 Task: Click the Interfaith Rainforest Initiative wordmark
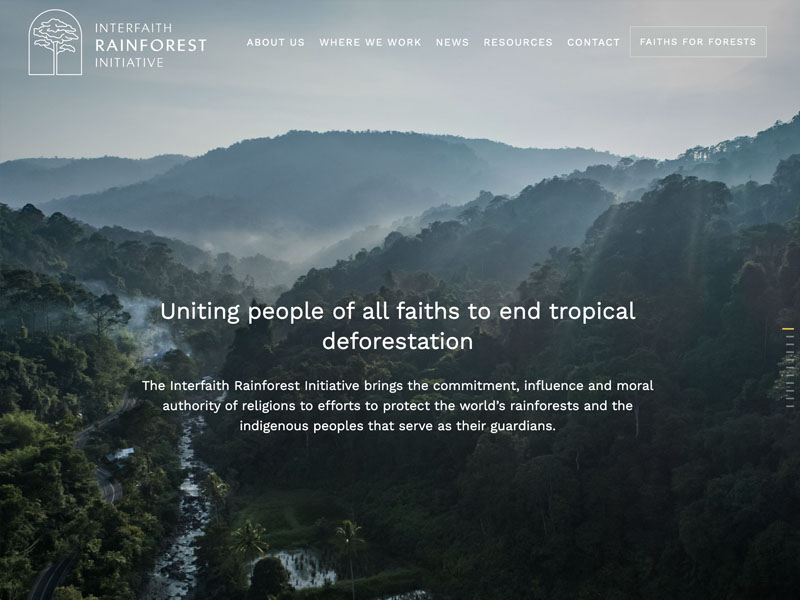[151, 45]
